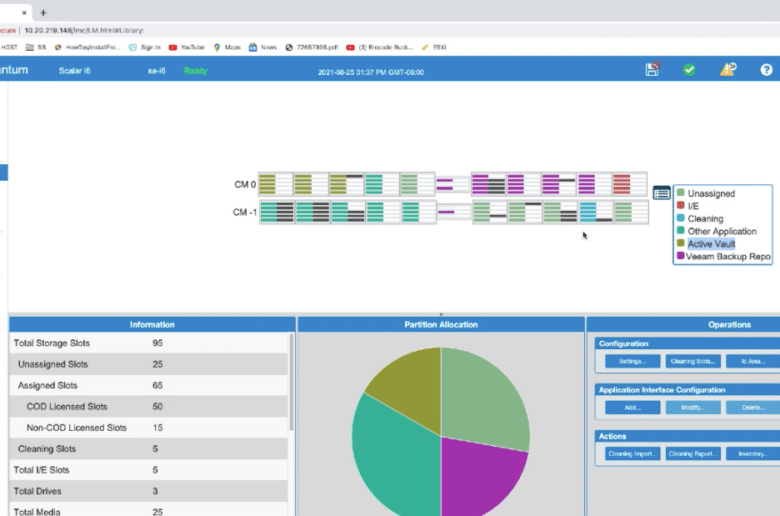Click the Modify... button
Screen dimensions: 780x516
[x=692, y=408]
